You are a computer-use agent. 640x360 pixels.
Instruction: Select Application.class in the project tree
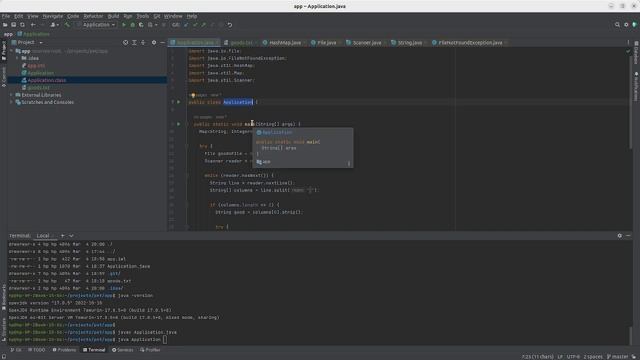coord(47,80)
